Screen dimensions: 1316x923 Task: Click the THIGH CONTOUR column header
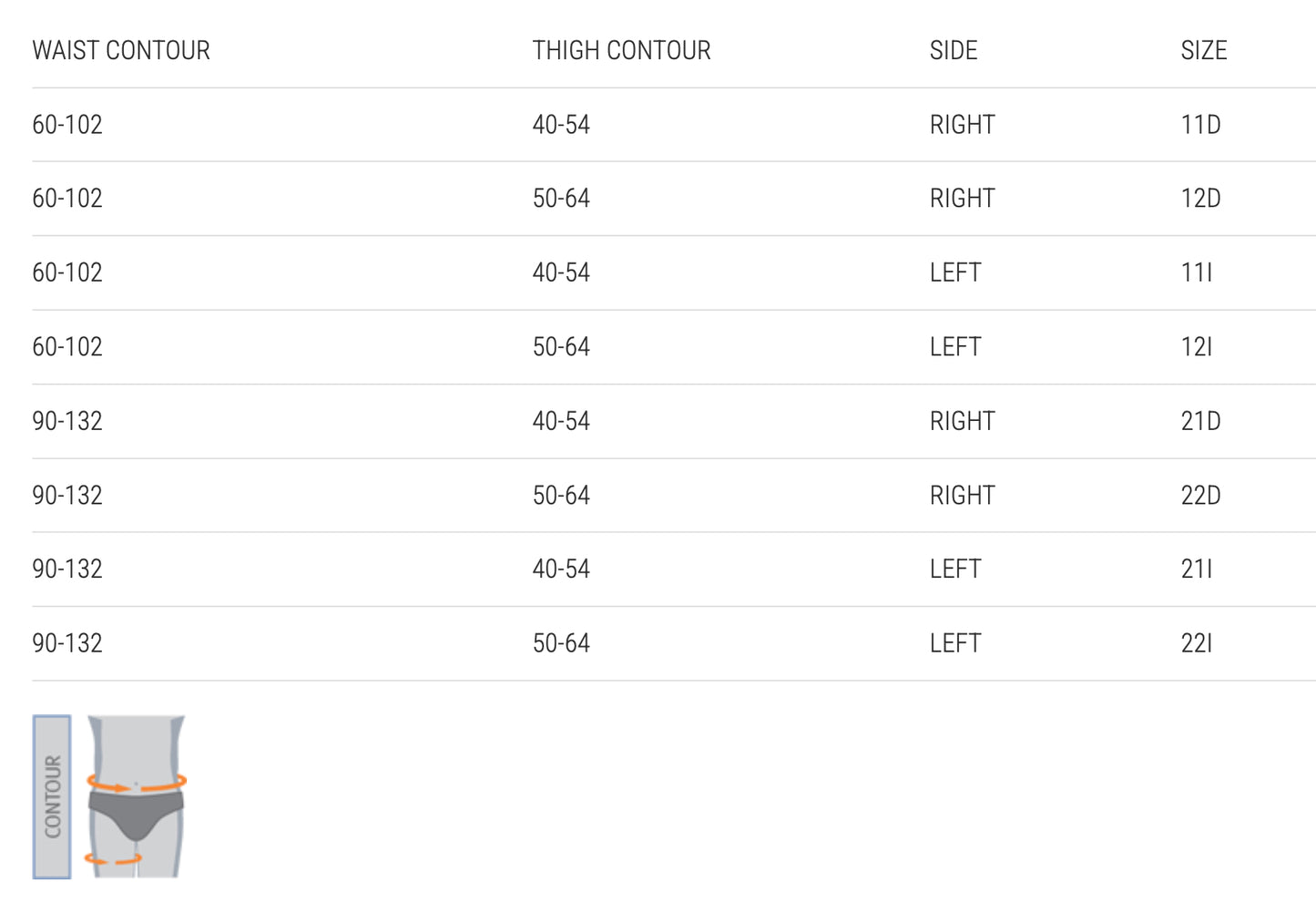(x=621, y=51)
